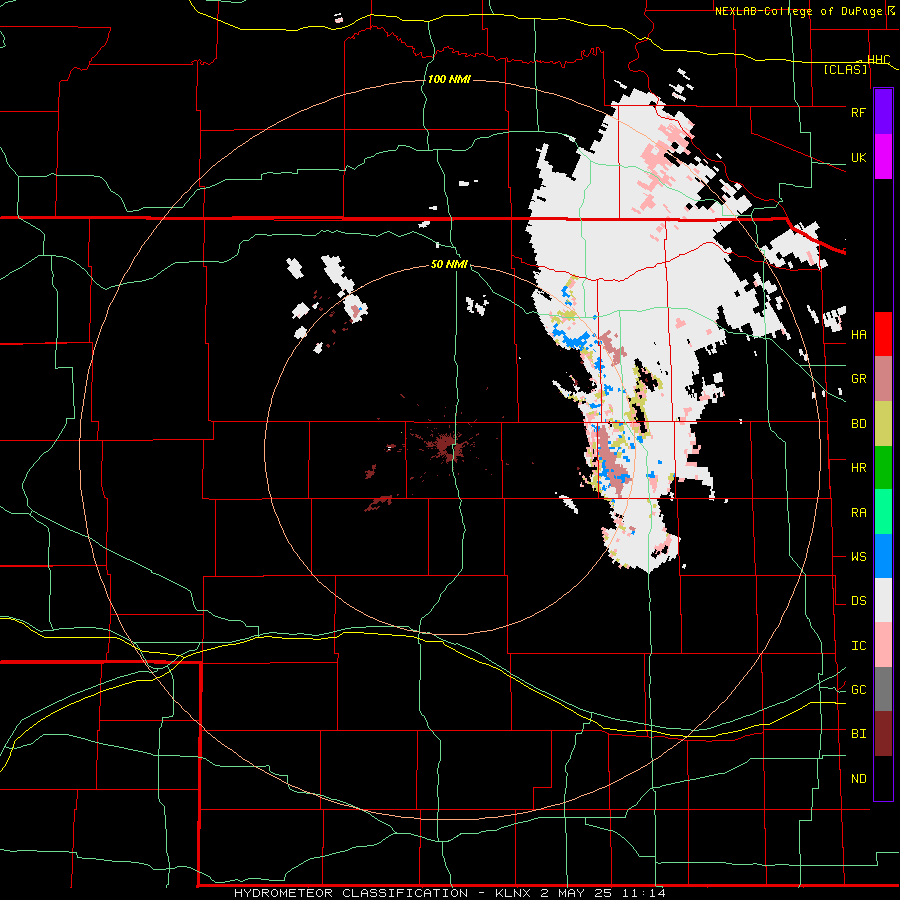
Task: Click the BI dark red legend swatch
Action: (x=883, y=734)
